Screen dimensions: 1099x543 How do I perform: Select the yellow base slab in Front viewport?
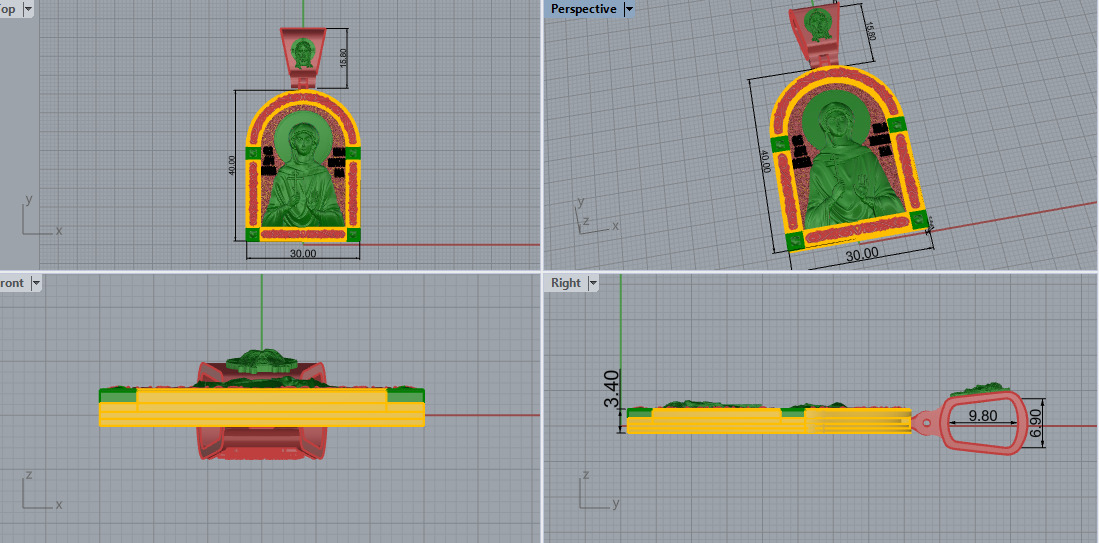click(261, 413)
